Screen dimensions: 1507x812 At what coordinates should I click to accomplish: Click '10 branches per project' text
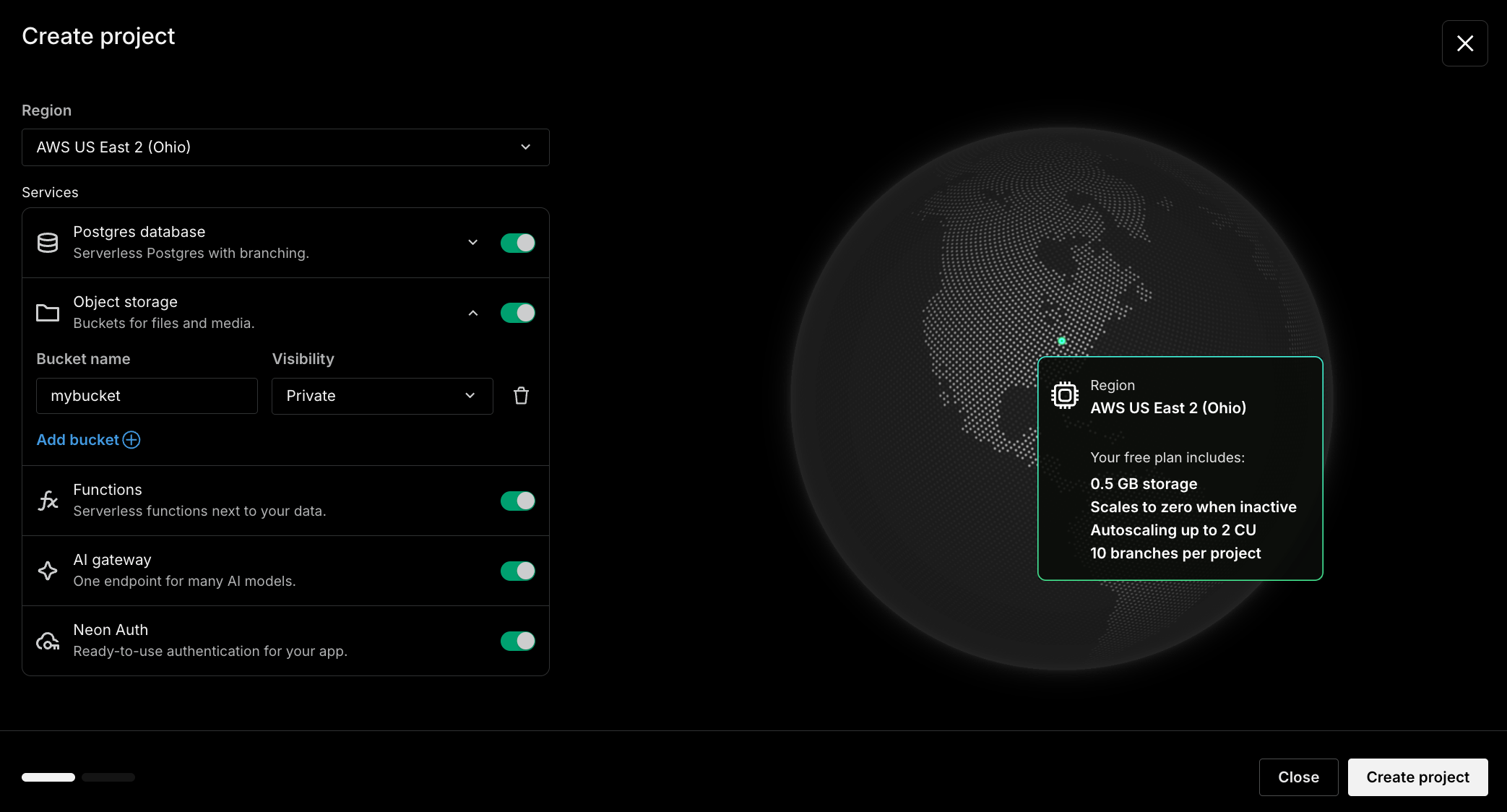tap(1175, 553)
